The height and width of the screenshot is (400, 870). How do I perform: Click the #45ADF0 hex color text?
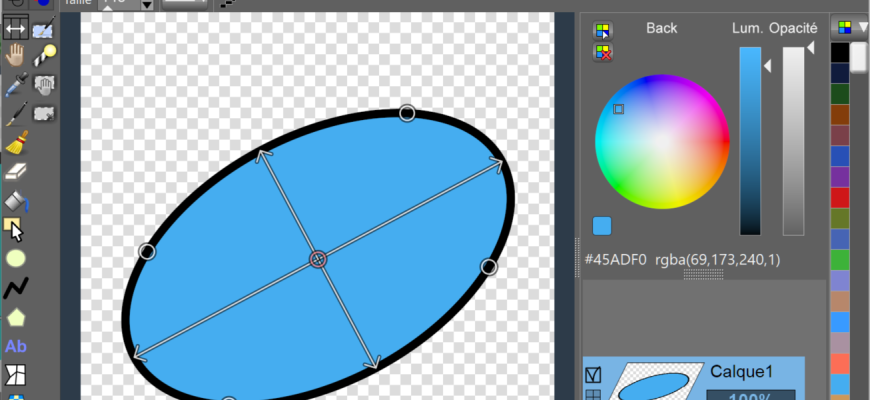click(616, 260)
